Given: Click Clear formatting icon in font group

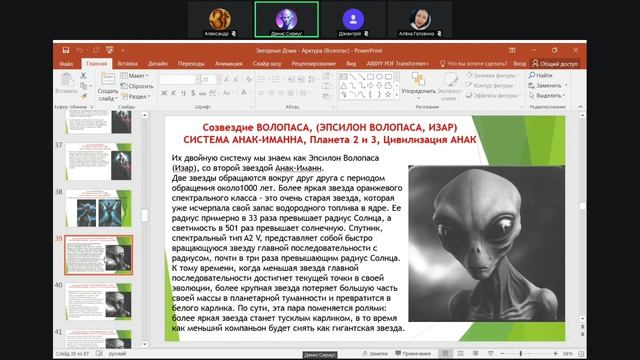Looking at the screenshot, I should point(249,79).
